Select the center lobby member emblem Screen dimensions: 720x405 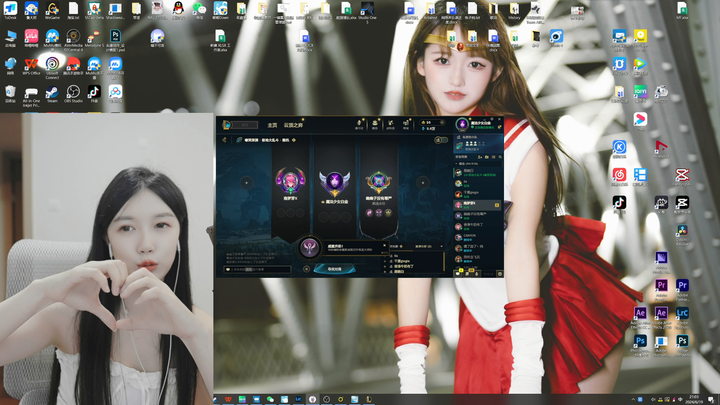coord(334,182)
